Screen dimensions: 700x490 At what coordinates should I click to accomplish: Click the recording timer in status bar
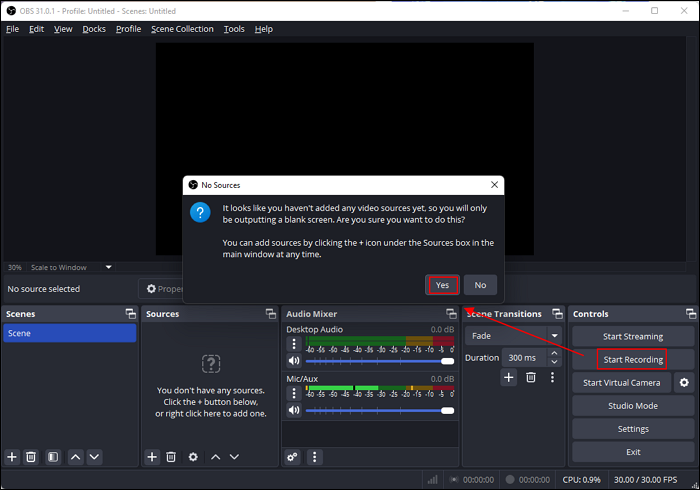click(x=528, y=480)
